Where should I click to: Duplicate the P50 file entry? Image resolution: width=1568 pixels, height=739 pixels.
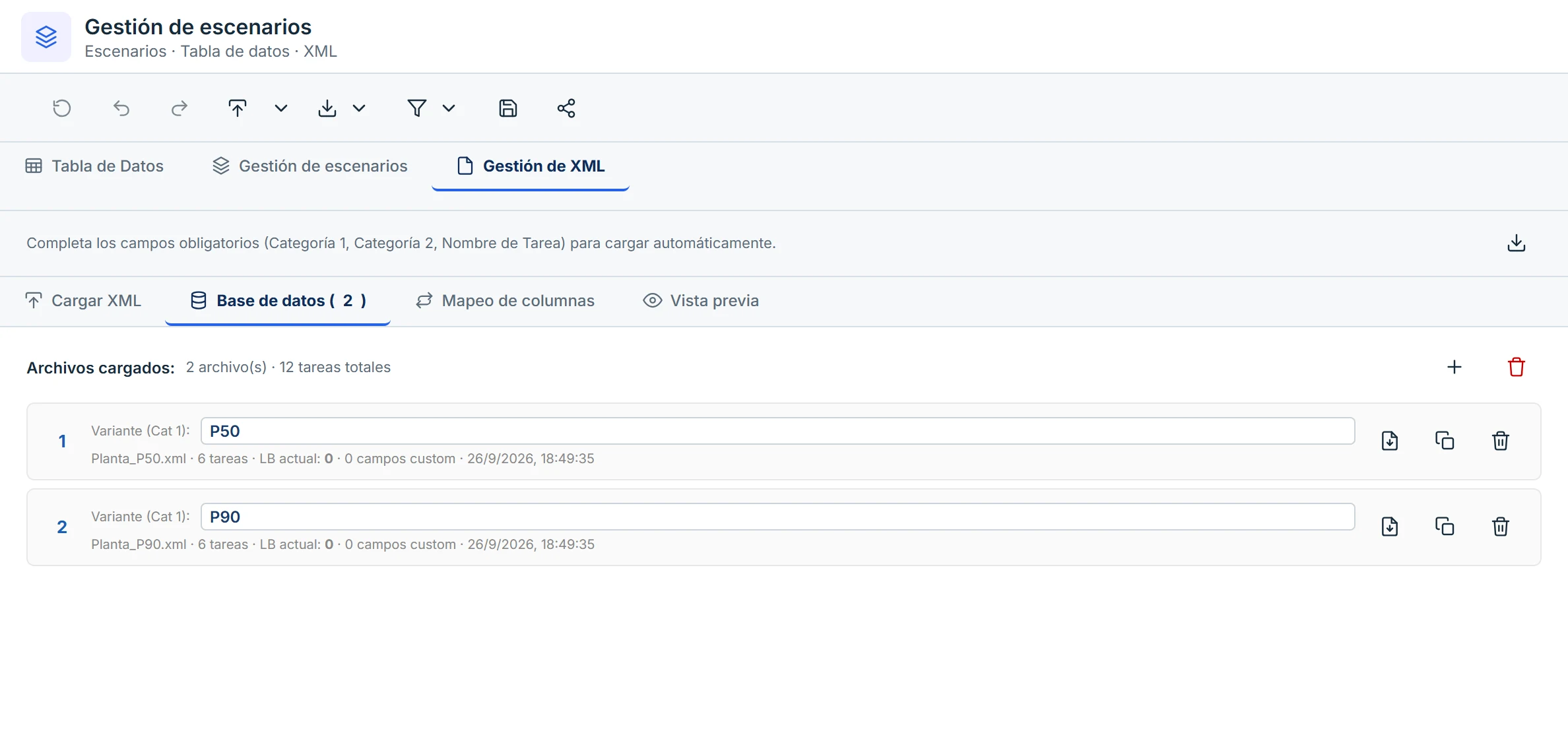[x=1445, y=441]
